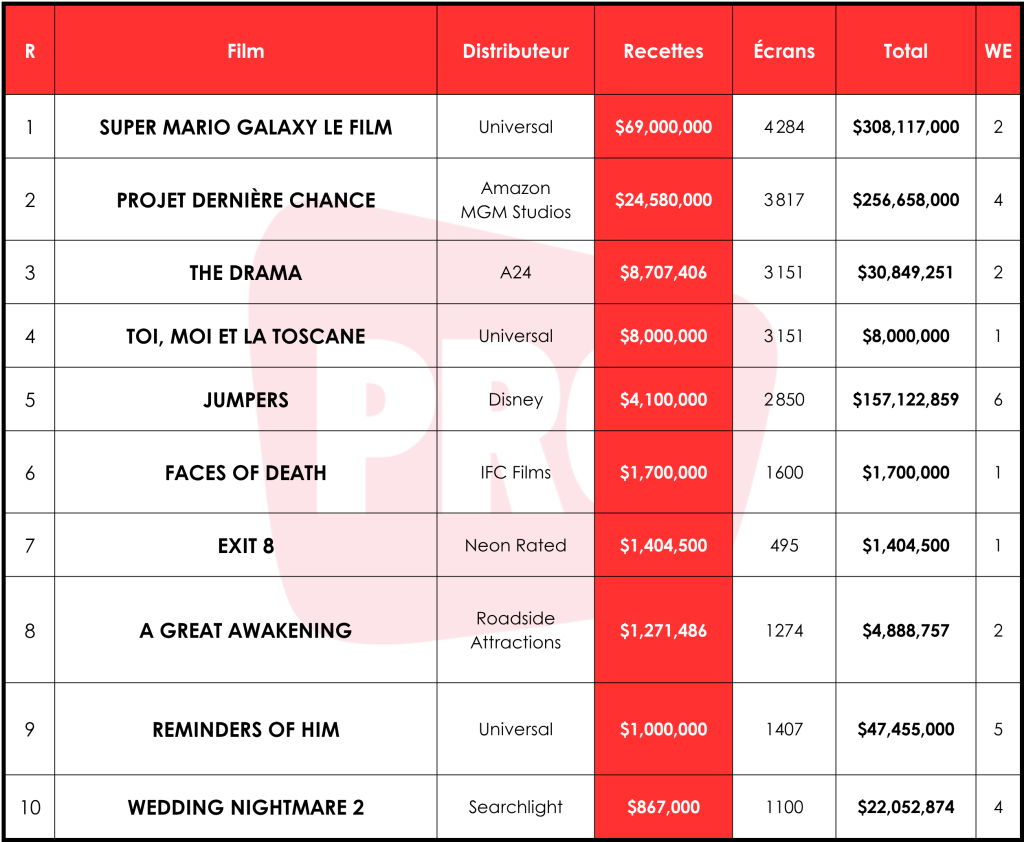
Task: Click the WE column header
Action: [x=998, y=51]
